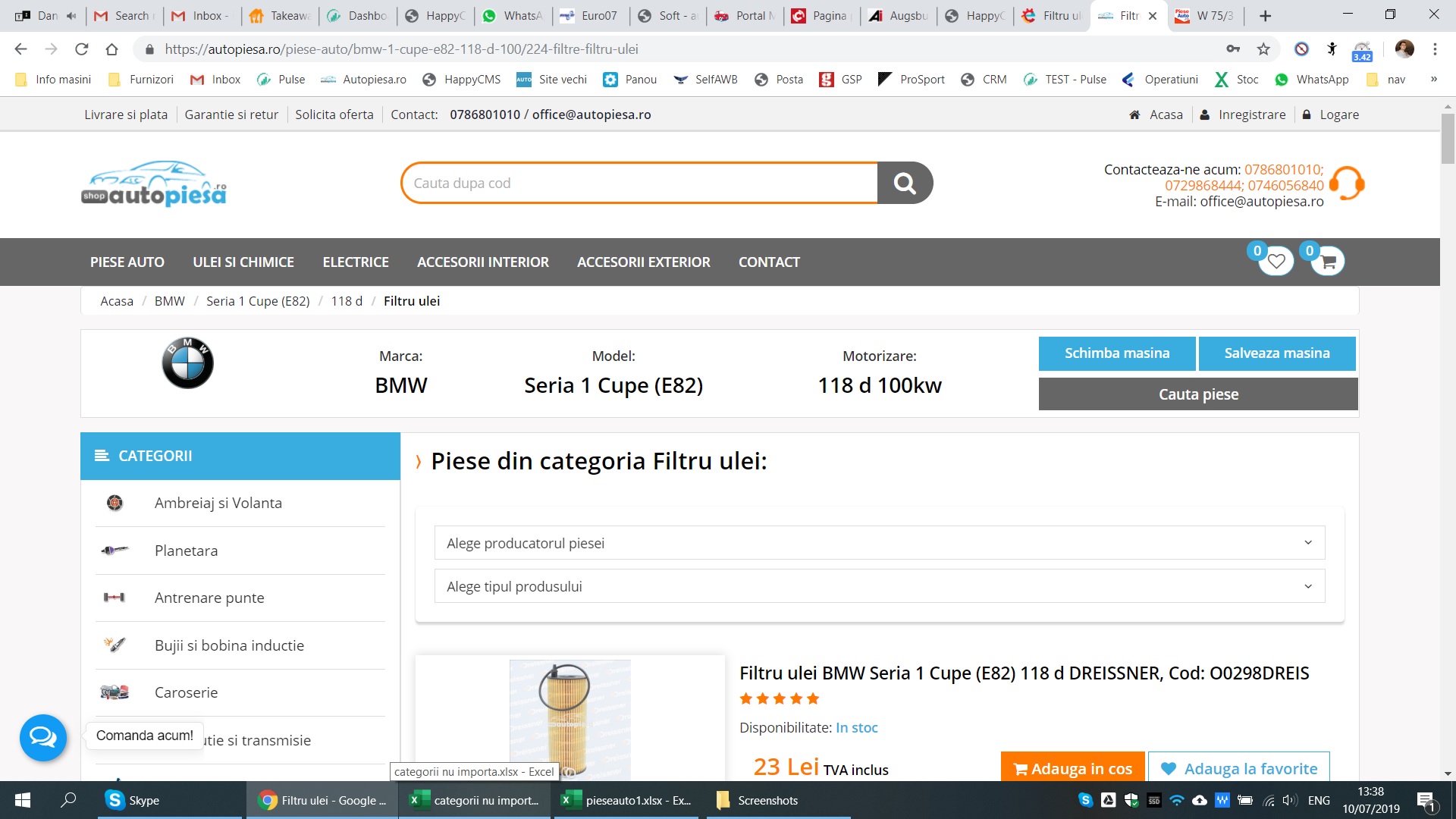Bookmark this page with star icon
This screenshot has width=1456, height=819.
[1263, 49]
